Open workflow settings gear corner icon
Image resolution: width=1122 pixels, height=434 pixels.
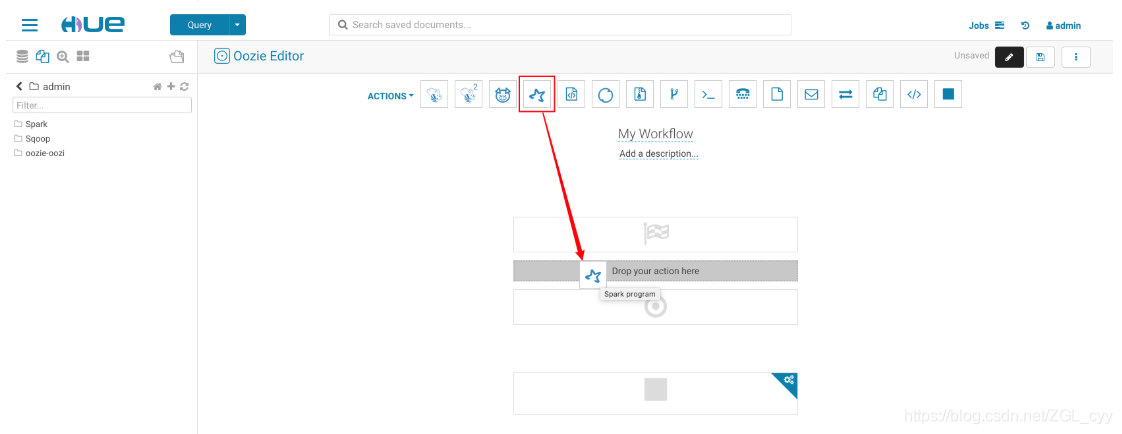tap(789, 380)
